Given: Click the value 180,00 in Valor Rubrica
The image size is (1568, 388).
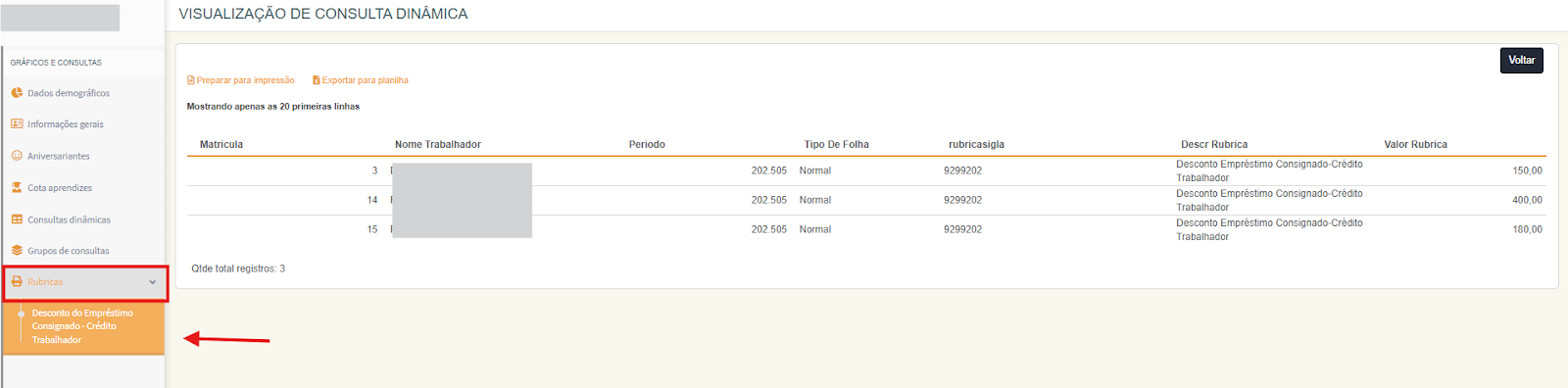Looking at the screenshot, I should coord(1527,229).
